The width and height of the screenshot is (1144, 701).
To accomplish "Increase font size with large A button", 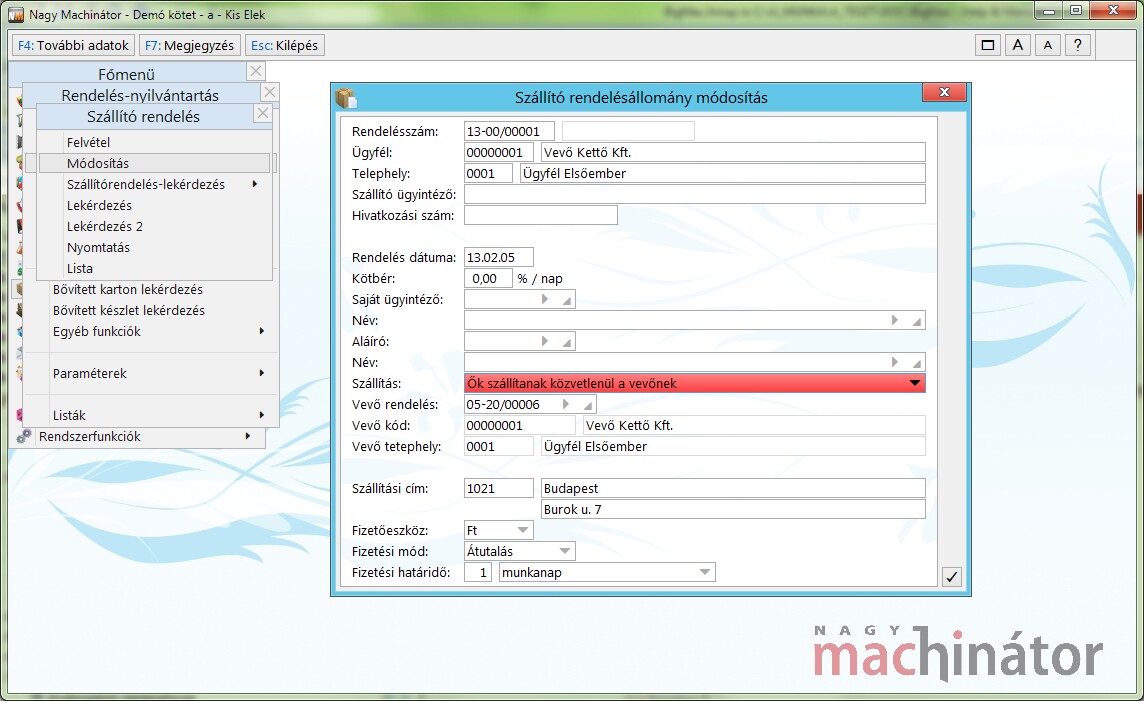I will pyautogui.click(x=1018, y=45).
